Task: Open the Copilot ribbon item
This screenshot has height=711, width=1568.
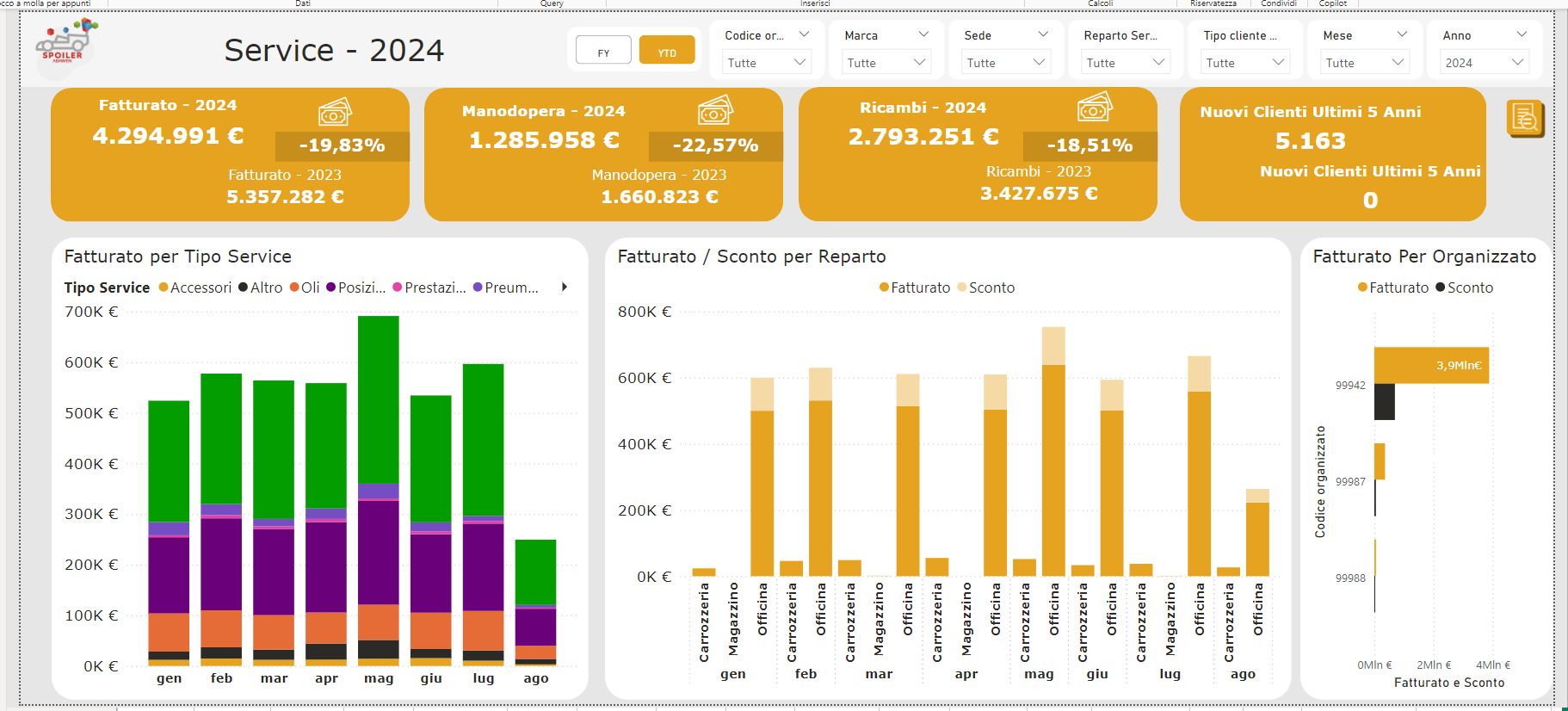Action: [x=1333, y=3]
